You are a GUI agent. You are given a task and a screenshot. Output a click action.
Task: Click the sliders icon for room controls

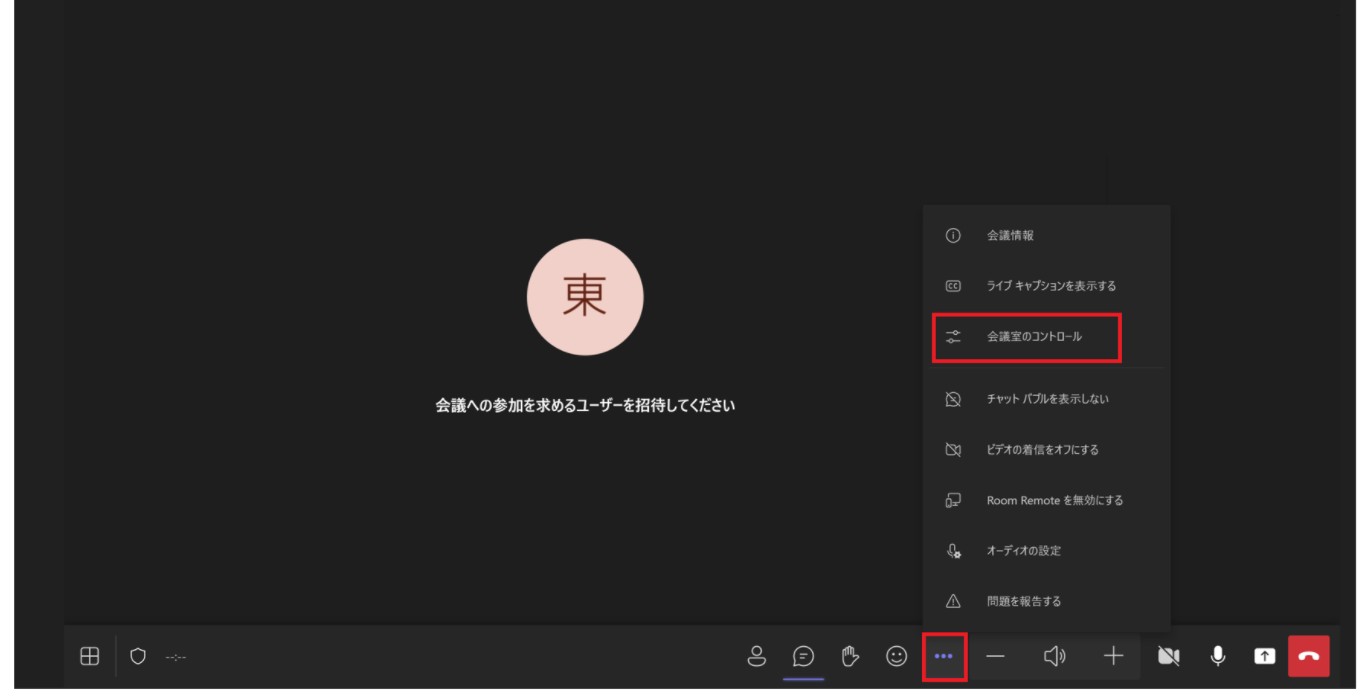coord(953,337)
